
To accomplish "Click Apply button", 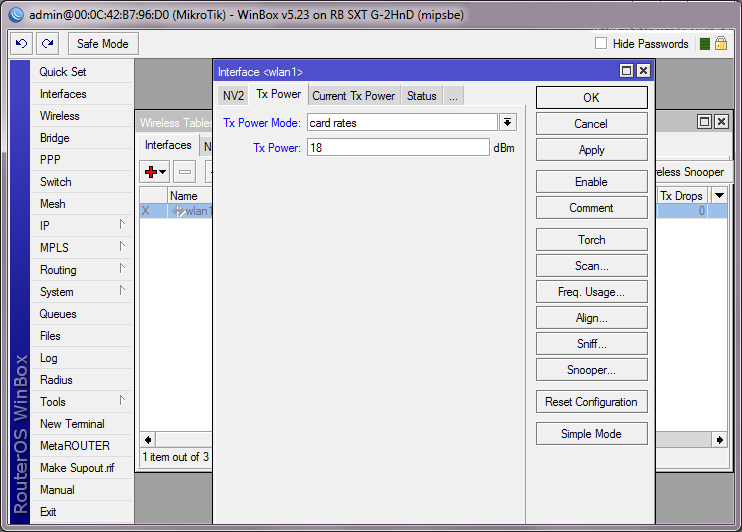I will pyautogui.click(x=592, y=150).
